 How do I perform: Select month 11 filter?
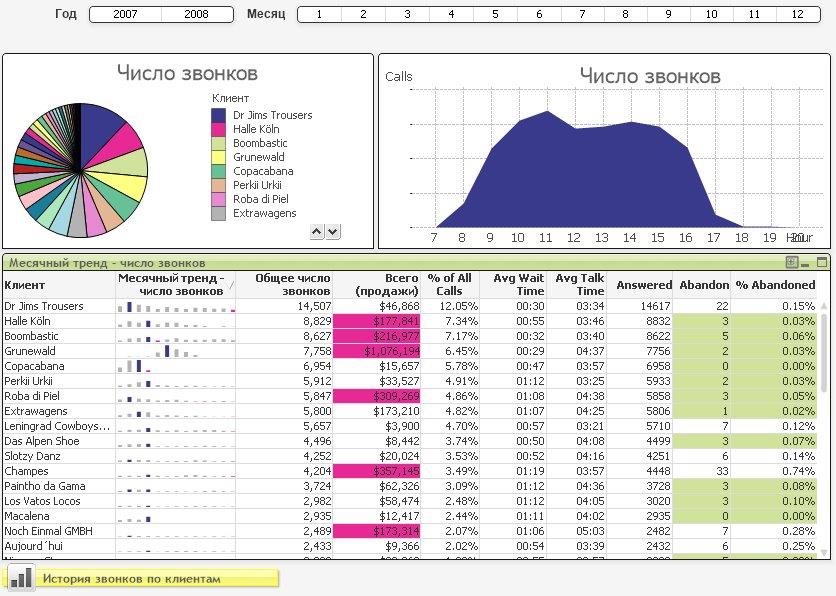[x=754, y=14]
